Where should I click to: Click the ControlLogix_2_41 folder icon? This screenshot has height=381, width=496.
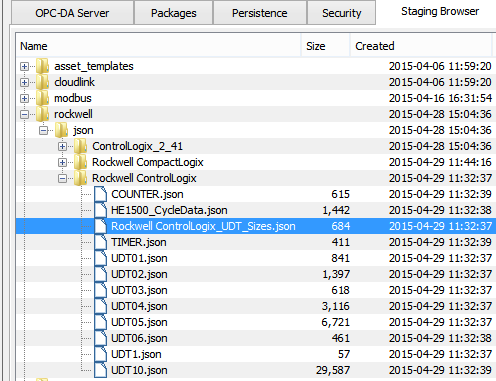tap(81, 146)
